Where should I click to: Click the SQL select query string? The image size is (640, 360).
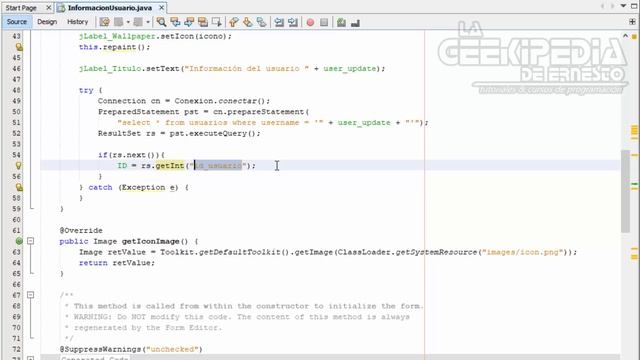tap(220, 122)
